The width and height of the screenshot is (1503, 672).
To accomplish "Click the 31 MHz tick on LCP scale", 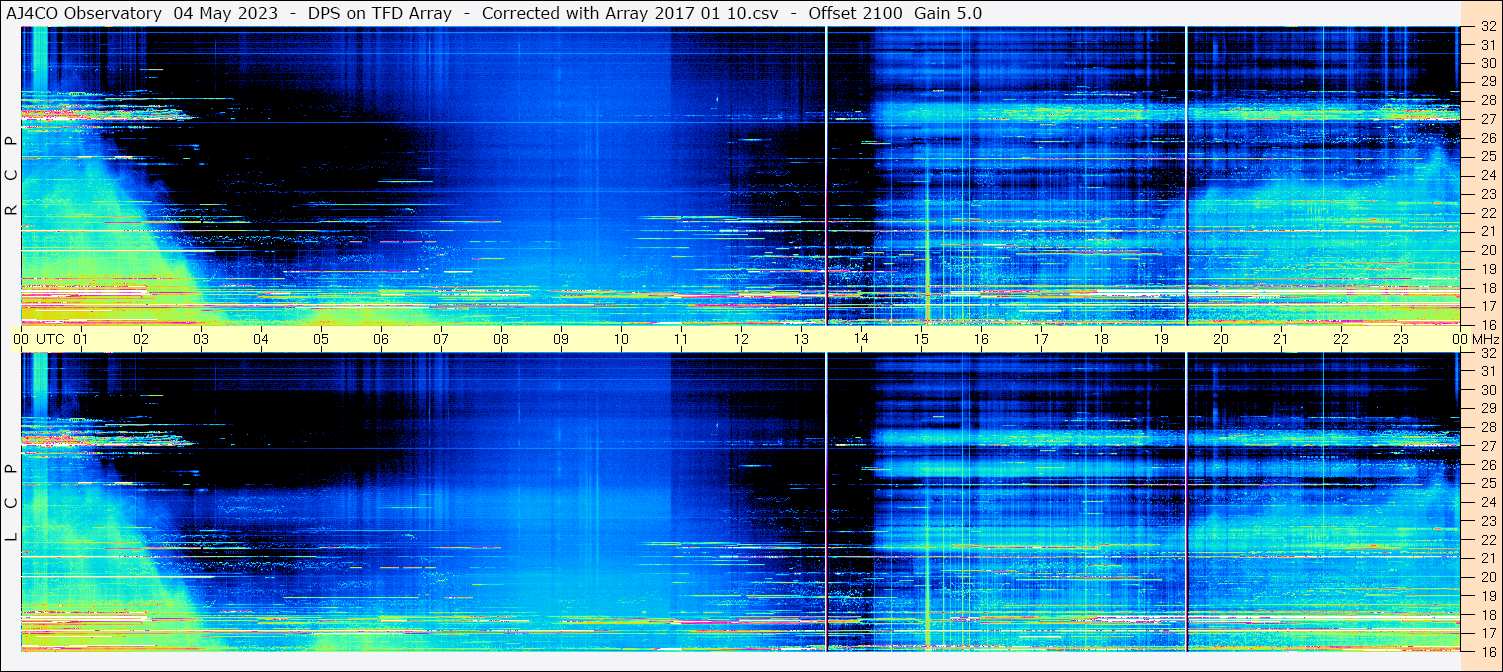I will point(1487,371).
